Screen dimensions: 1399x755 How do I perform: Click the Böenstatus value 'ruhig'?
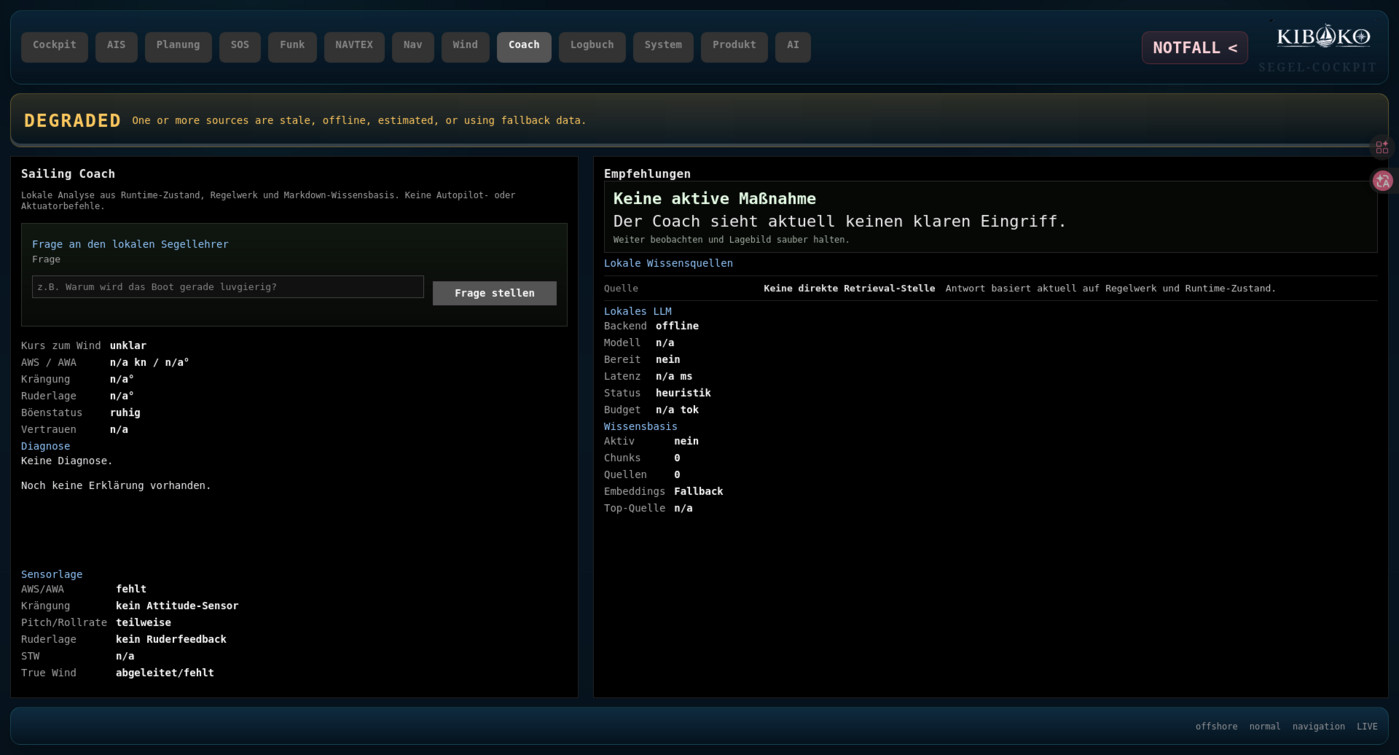point(125,413)
